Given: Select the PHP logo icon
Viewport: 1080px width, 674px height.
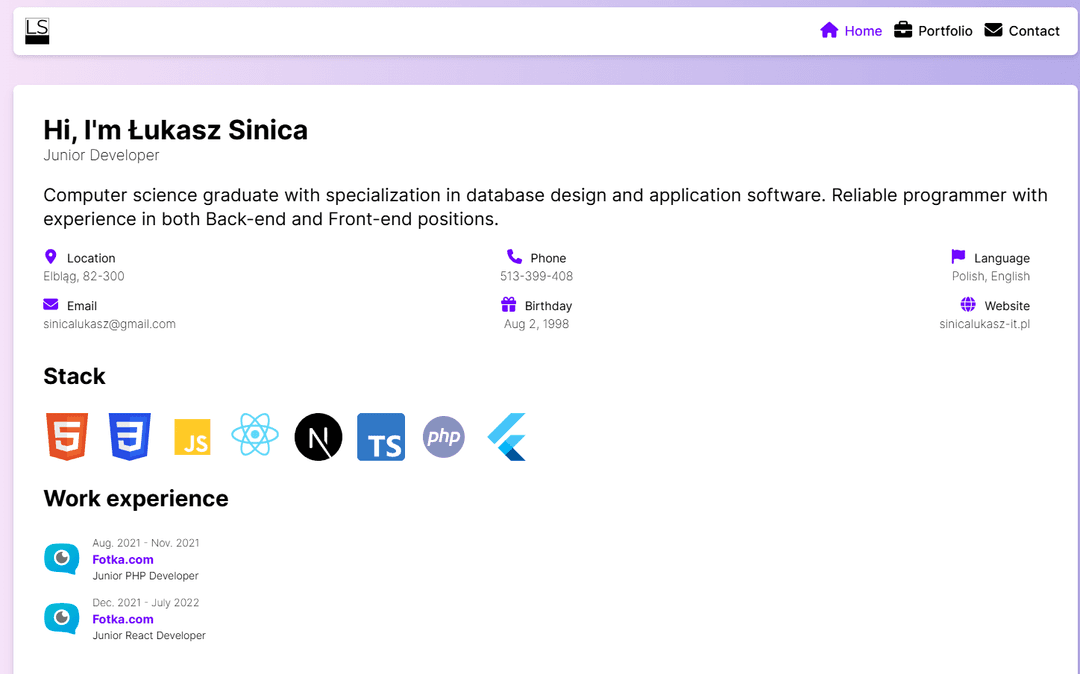Looking at the screenshot, I should click(444, 437).
